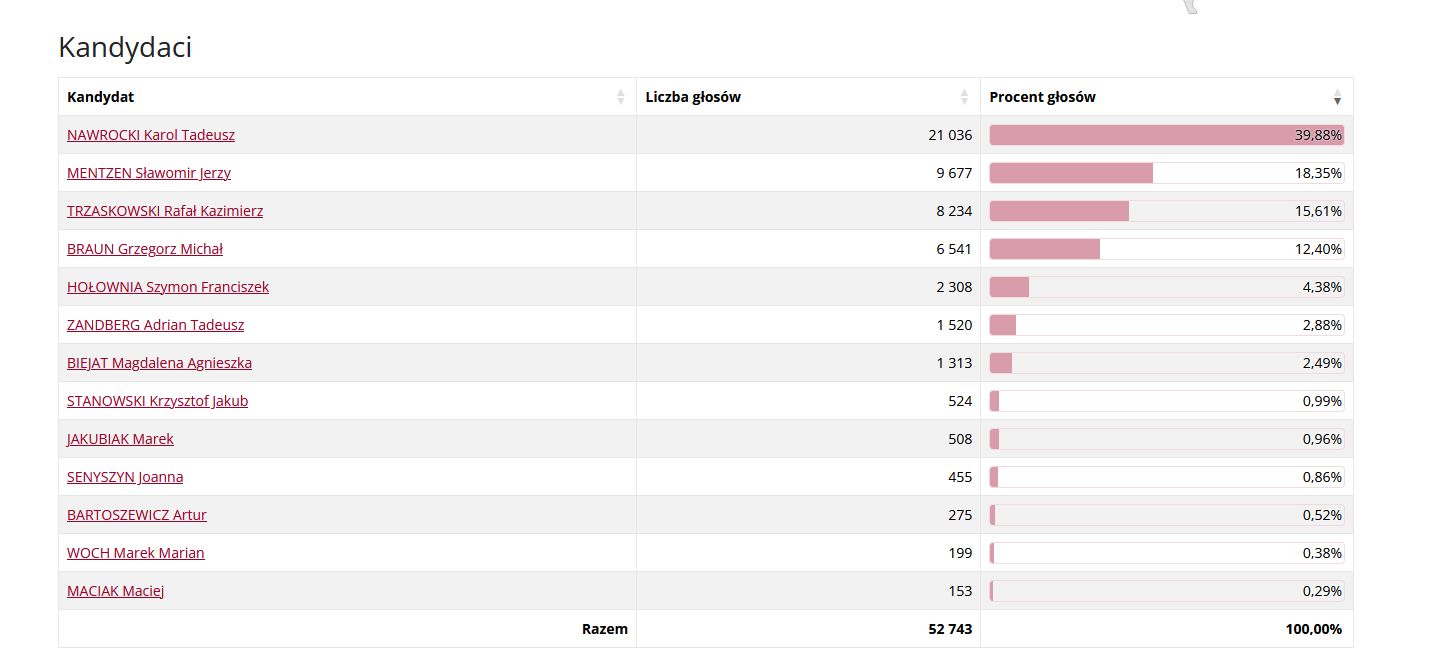This screenshot has width=1442, height=668.
Task: Sort by Liczba głosów column arrows
Action: (x=964, y=97)
